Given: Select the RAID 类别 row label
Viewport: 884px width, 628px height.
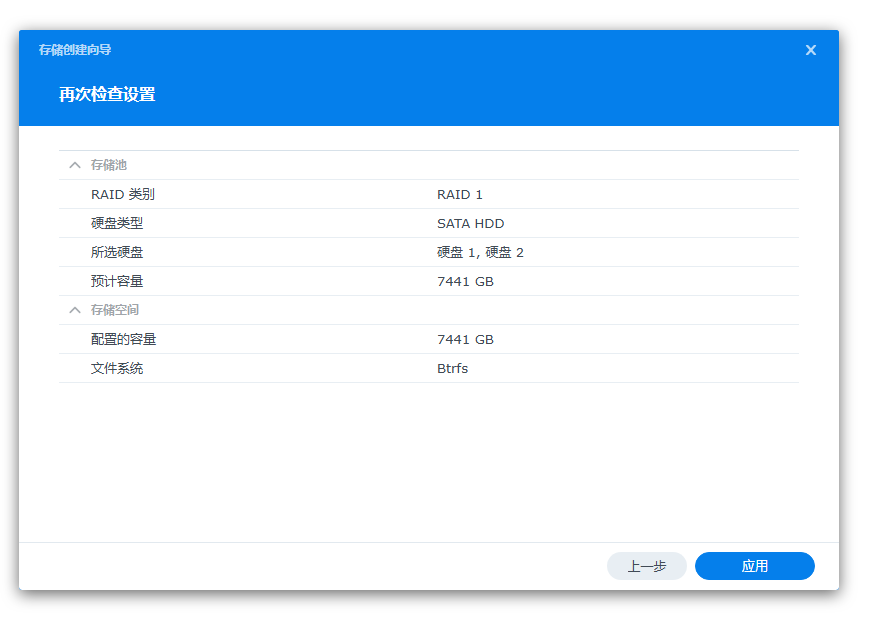Looking at the screenshot, I should [x=122, y=195].
